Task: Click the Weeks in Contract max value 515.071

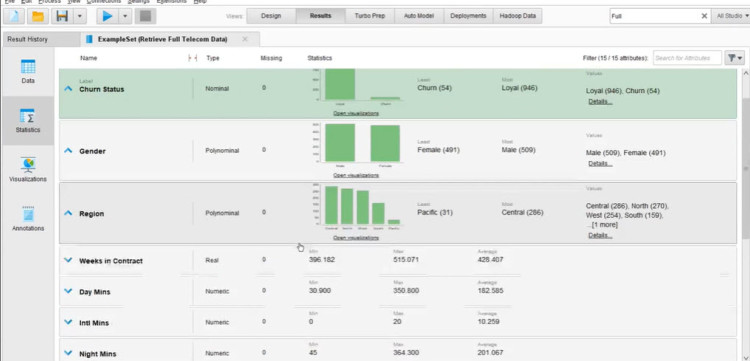Action: [405, 260]
